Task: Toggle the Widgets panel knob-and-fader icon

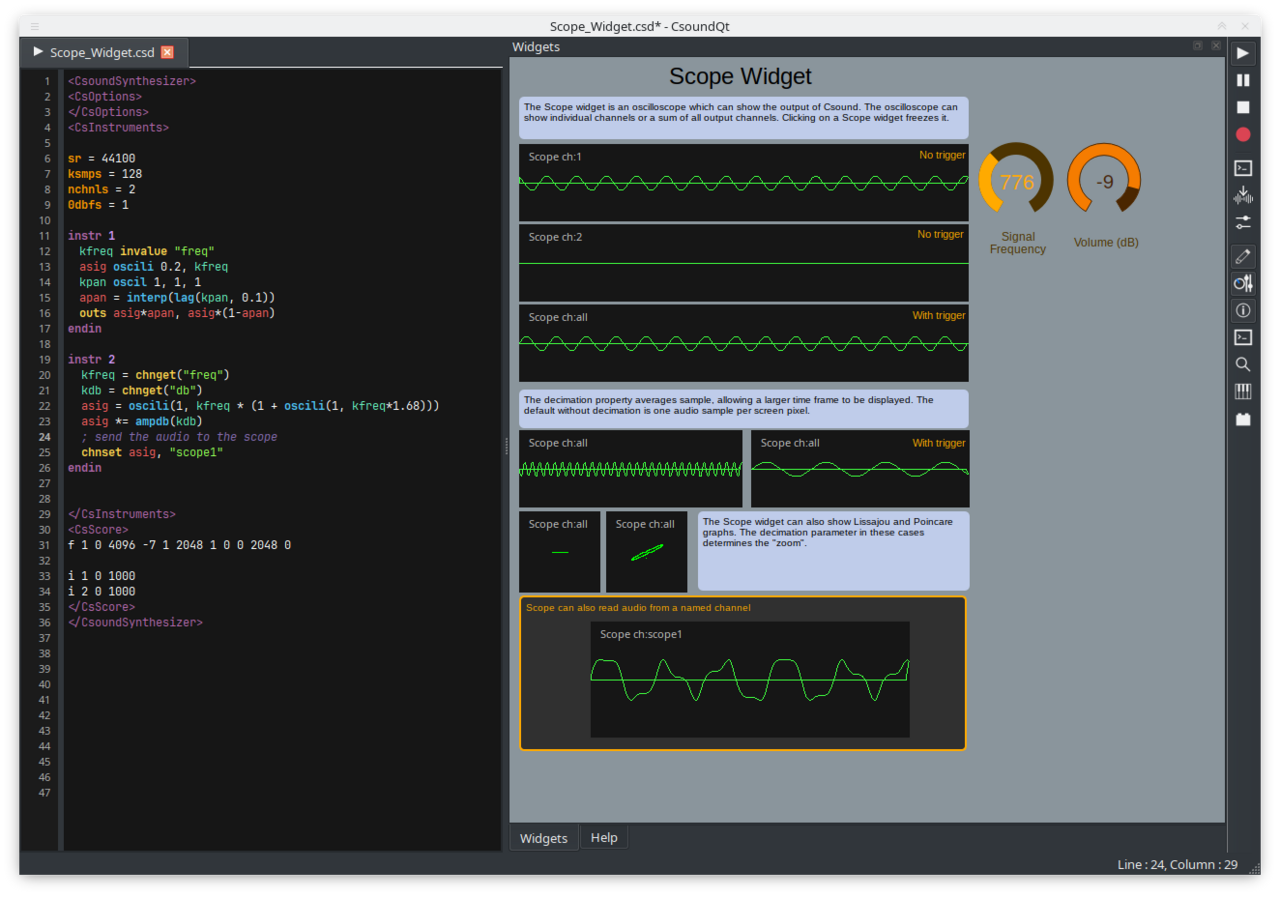Action: pos(1243,283)
